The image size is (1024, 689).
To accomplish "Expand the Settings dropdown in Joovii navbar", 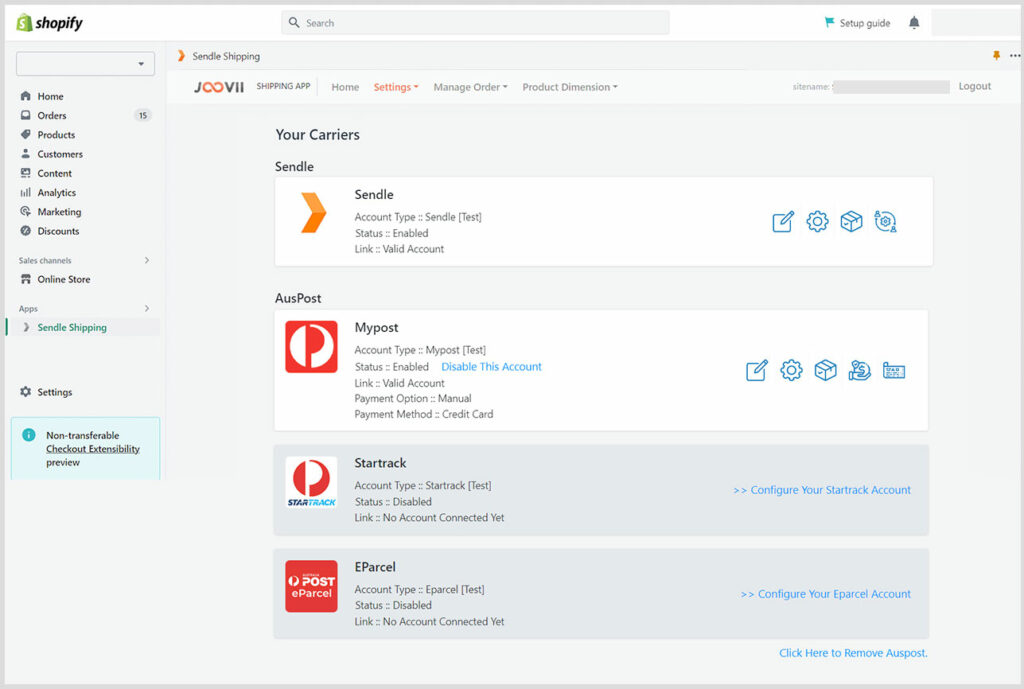I will (x=396, y=87).
